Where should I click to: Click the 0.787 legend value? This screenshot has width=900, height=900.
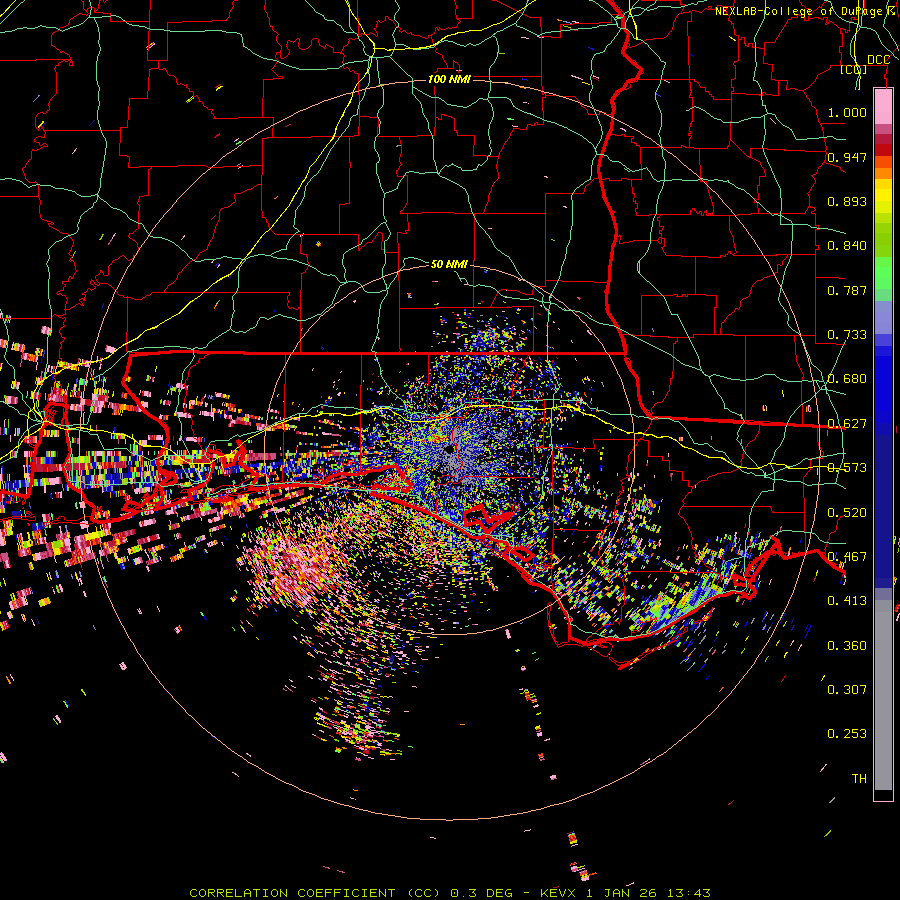pyautogui.click(x=847, y=290)
